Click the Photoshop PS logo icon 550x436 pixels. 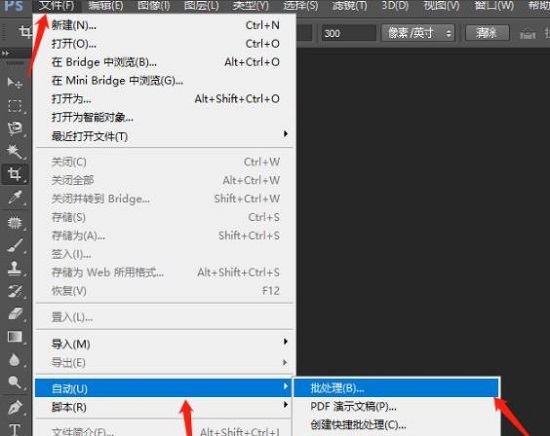tap(13, 6)
